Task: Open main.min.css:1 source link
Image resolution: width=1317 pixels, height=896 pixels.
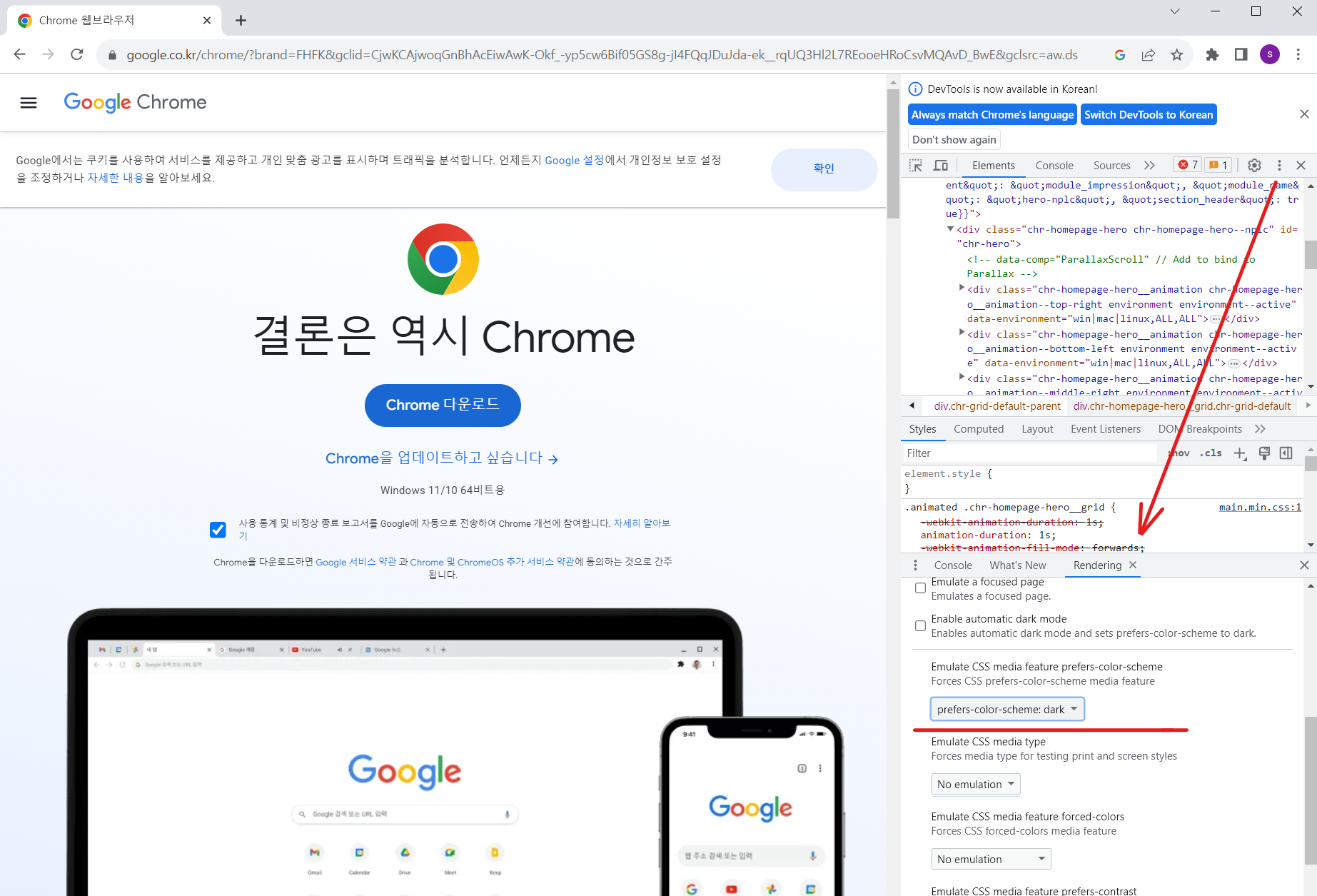Action: (x=1260, y=508)
